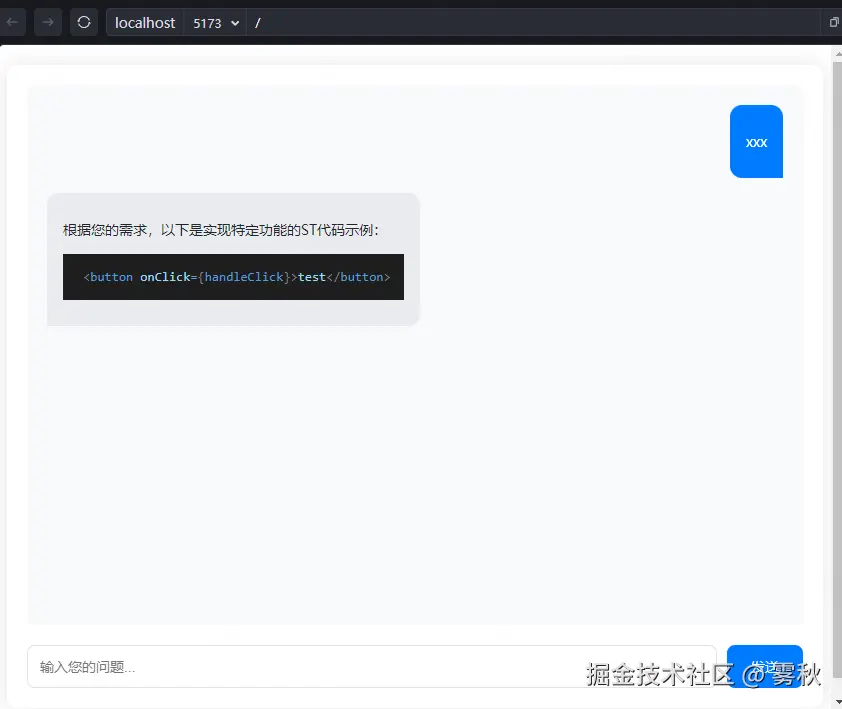The width and height of the screenshot is (842, 709).
Task: Click the copy page URL icon
Action: pyautogui.click(x=833, y=22)
